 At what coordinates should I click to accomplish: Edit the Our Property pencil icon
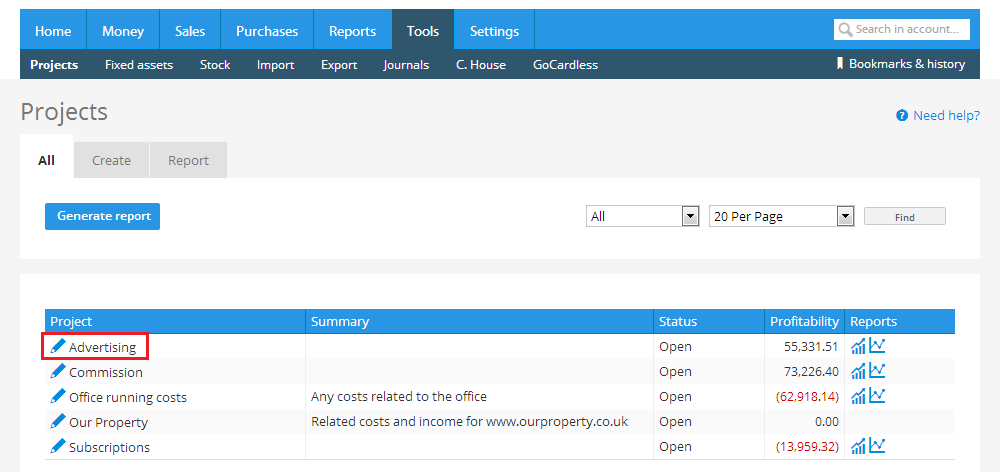click(58, 421)
